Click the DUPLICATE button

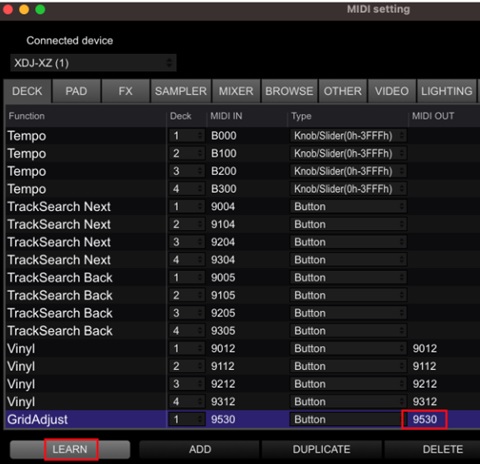click(x=322, y=449)
